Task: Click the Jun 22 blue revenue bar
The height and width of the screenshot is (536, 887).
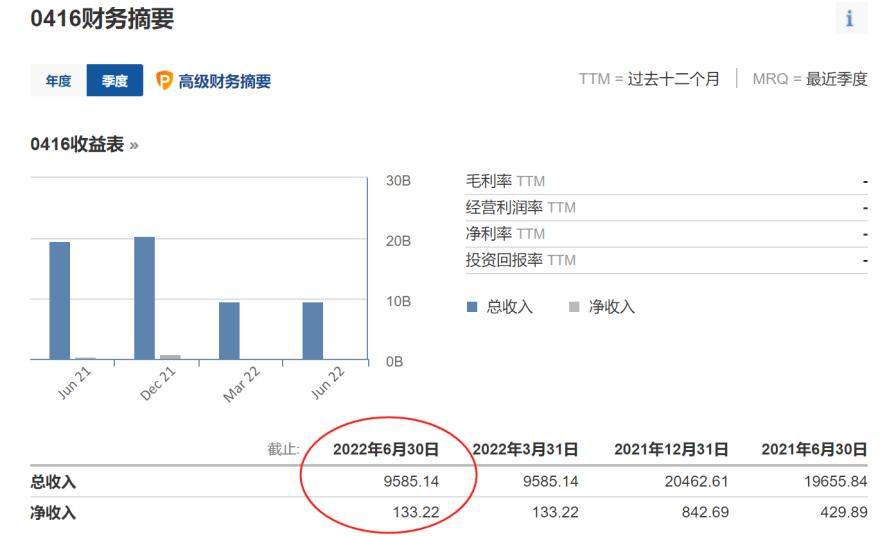Action: (x=313, y=330)
